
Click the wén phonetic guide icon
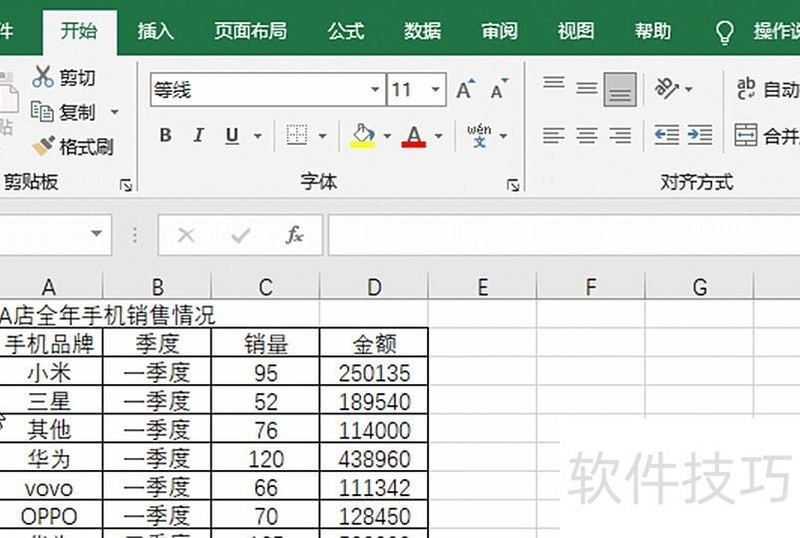click(479, 136)
